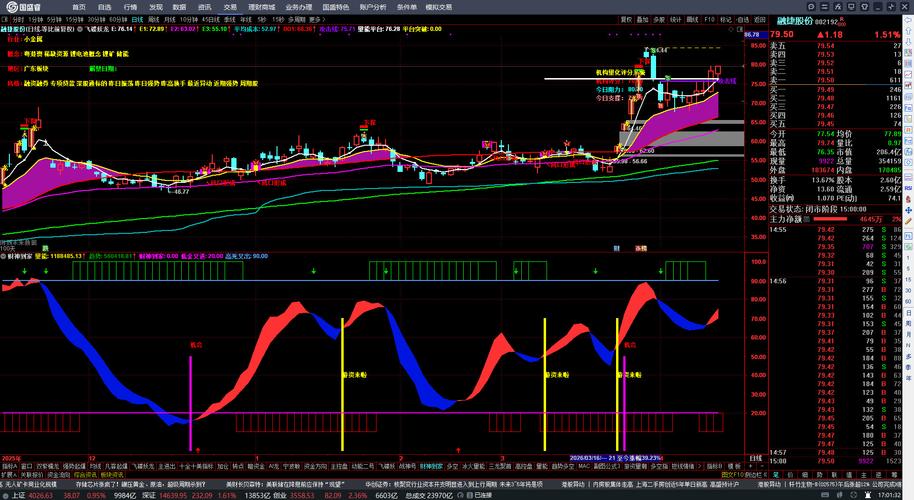
Task: Click the 国盛证券 logo icon
Action: coord(12,7)
